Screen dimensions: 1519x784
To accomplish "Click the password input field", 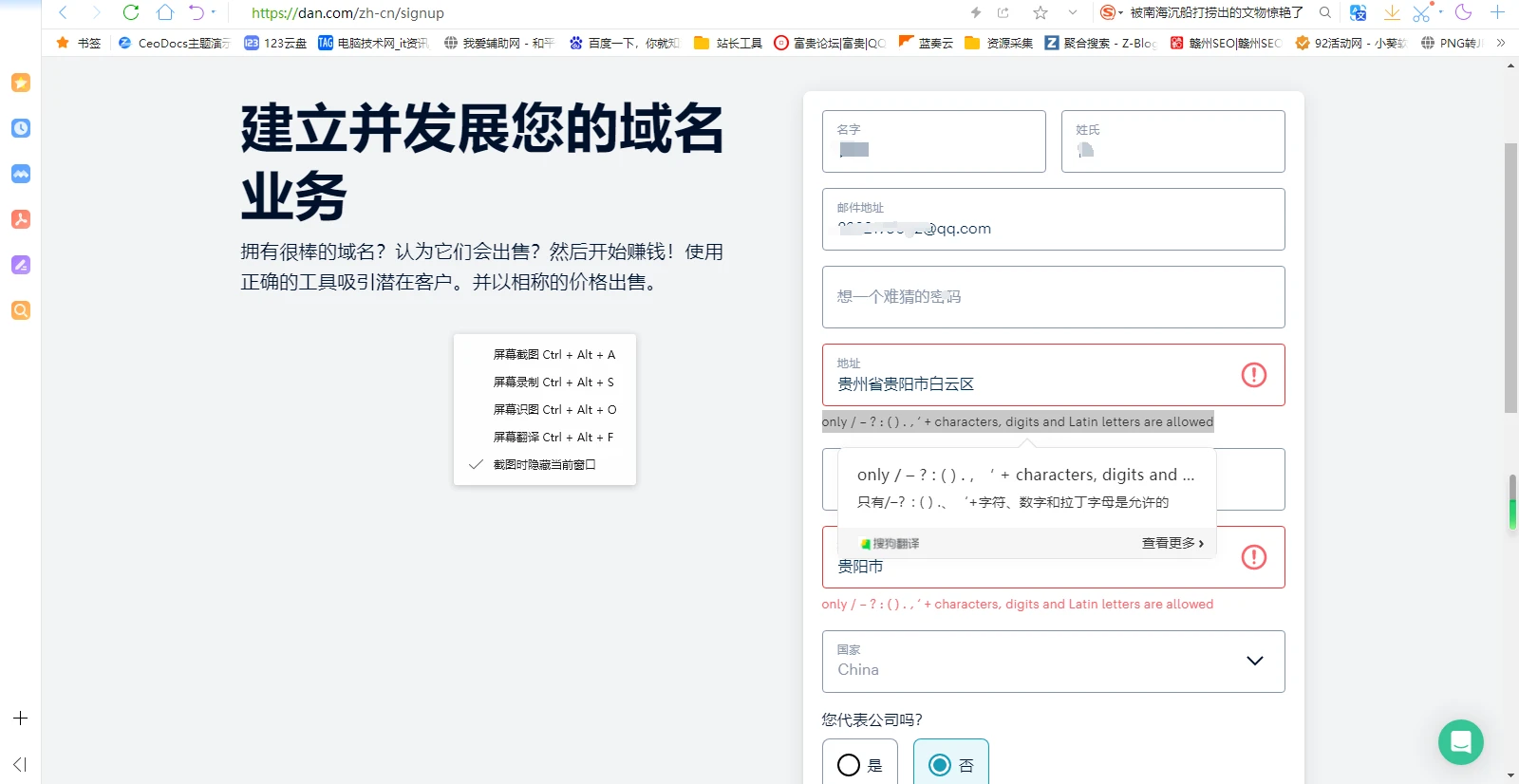I will (1053, 297).
